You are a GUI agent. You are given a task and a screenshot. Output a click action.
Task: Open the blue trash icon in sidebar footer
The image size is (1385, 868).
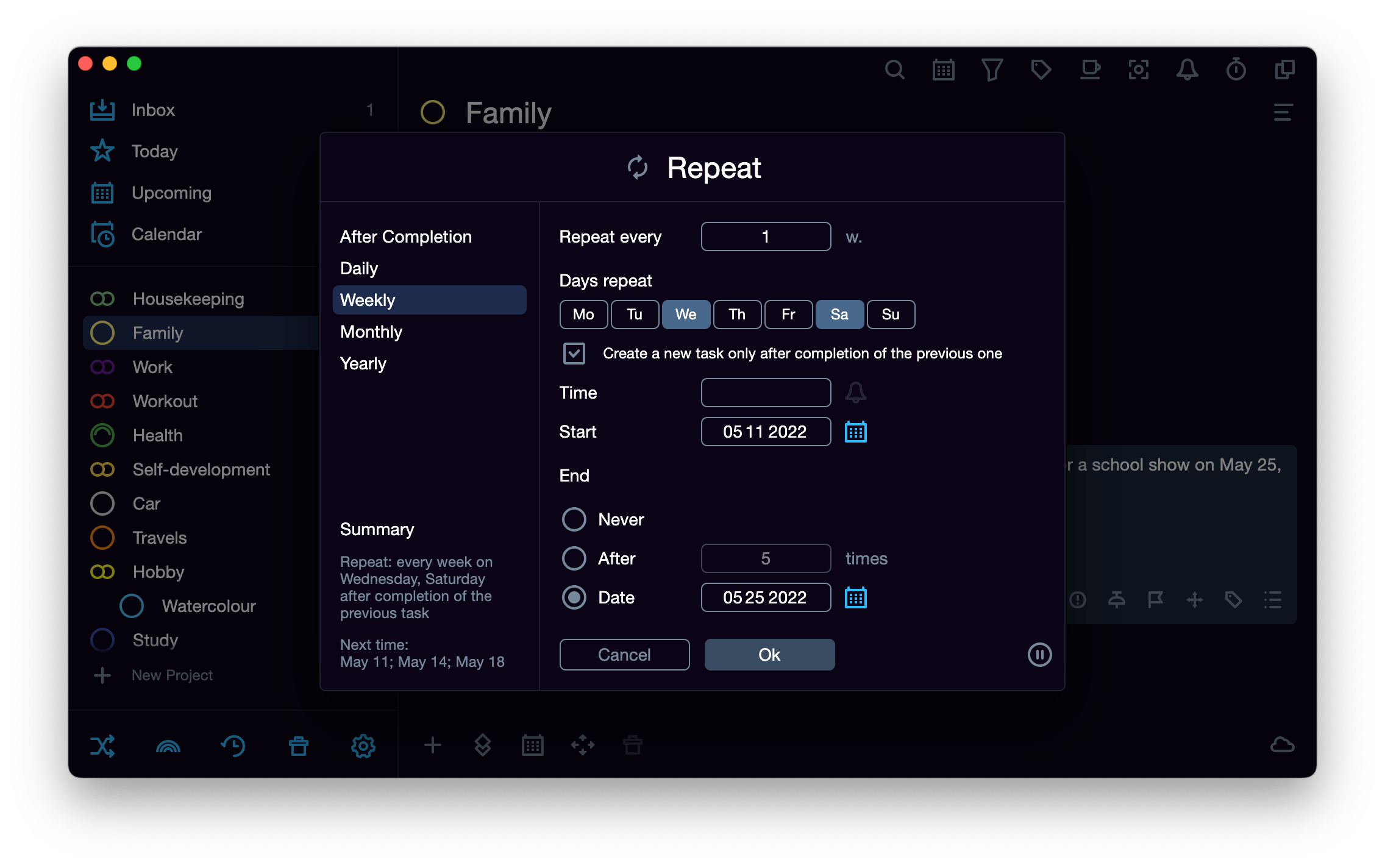click(299, 745)
